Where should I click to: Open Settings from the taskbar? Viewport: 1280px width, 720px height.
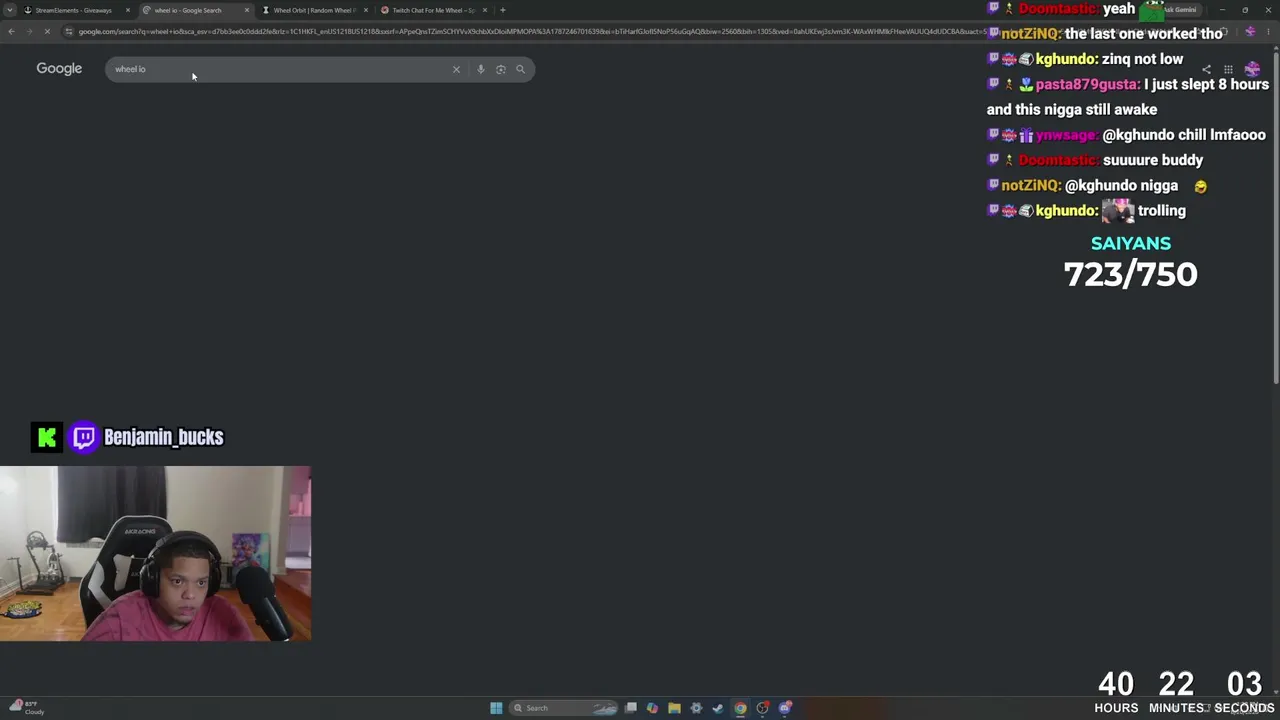point(696,708)
